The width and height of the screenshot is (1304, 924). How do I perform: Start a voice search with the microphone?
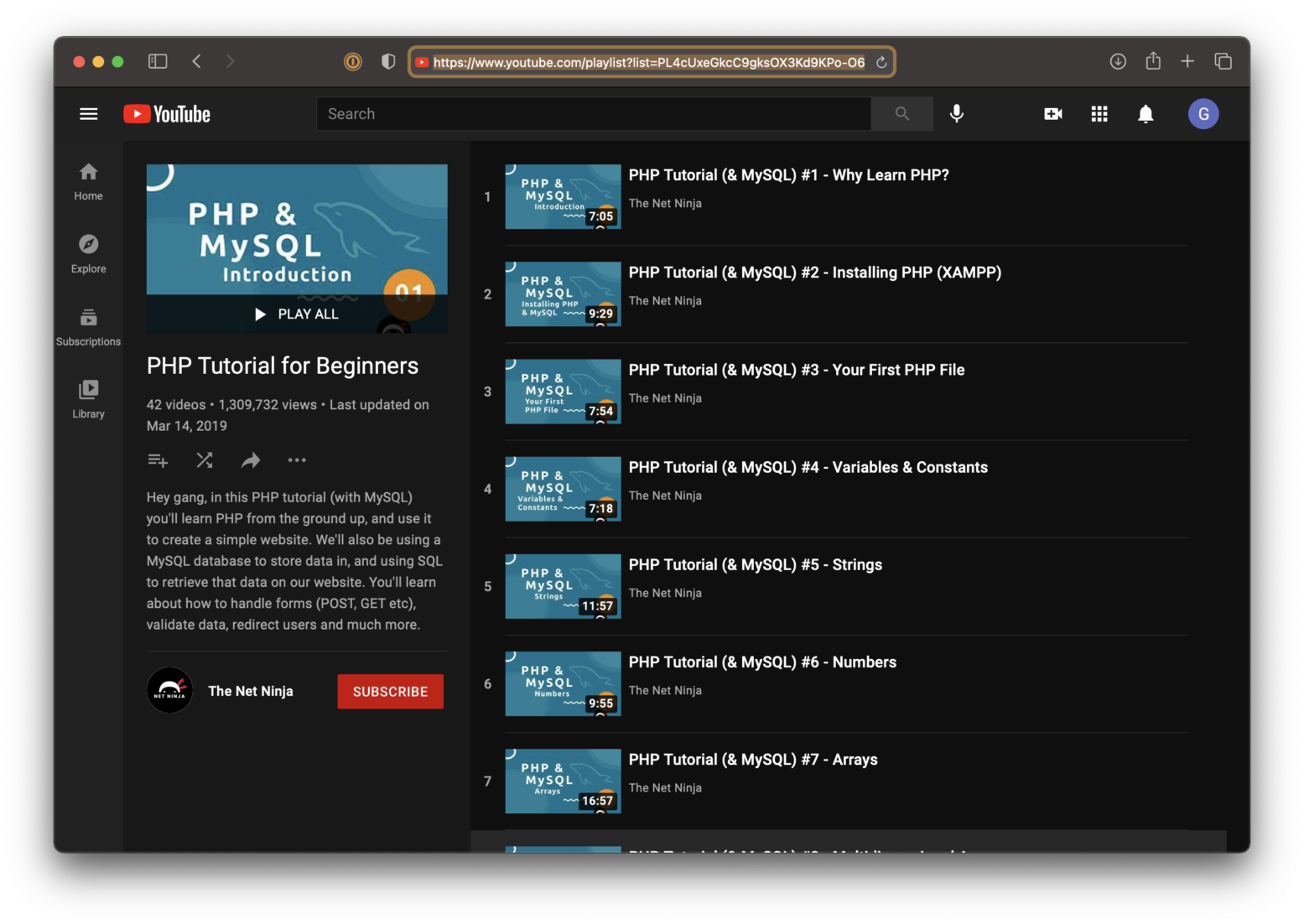[956, 113]
